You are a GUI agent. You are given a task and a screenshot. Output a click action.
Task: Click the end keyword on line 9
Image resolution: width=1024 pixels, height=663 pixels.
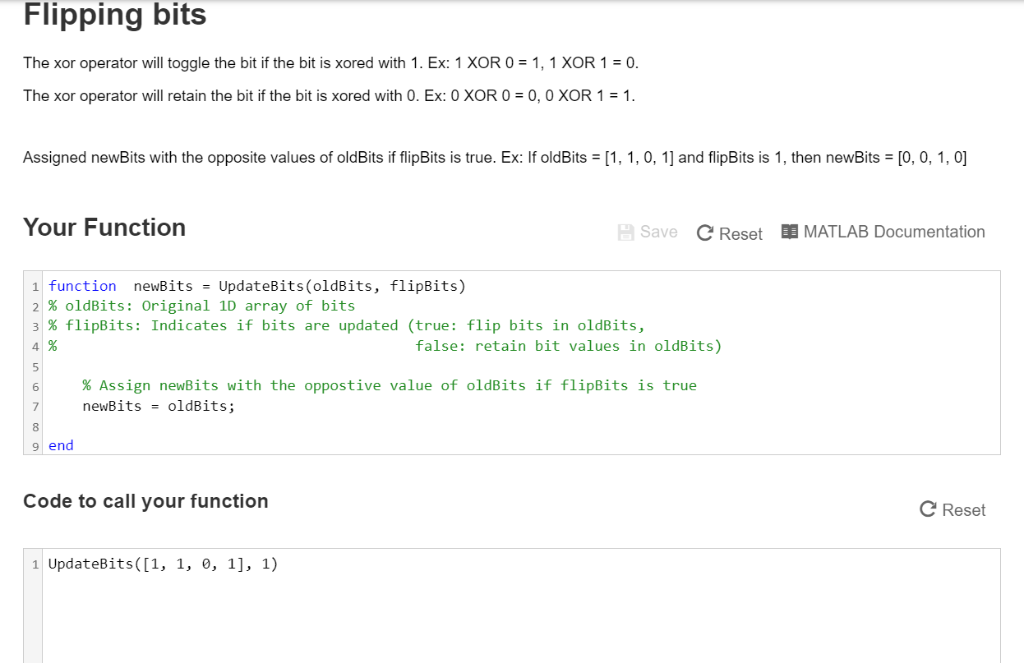[61, 445]
